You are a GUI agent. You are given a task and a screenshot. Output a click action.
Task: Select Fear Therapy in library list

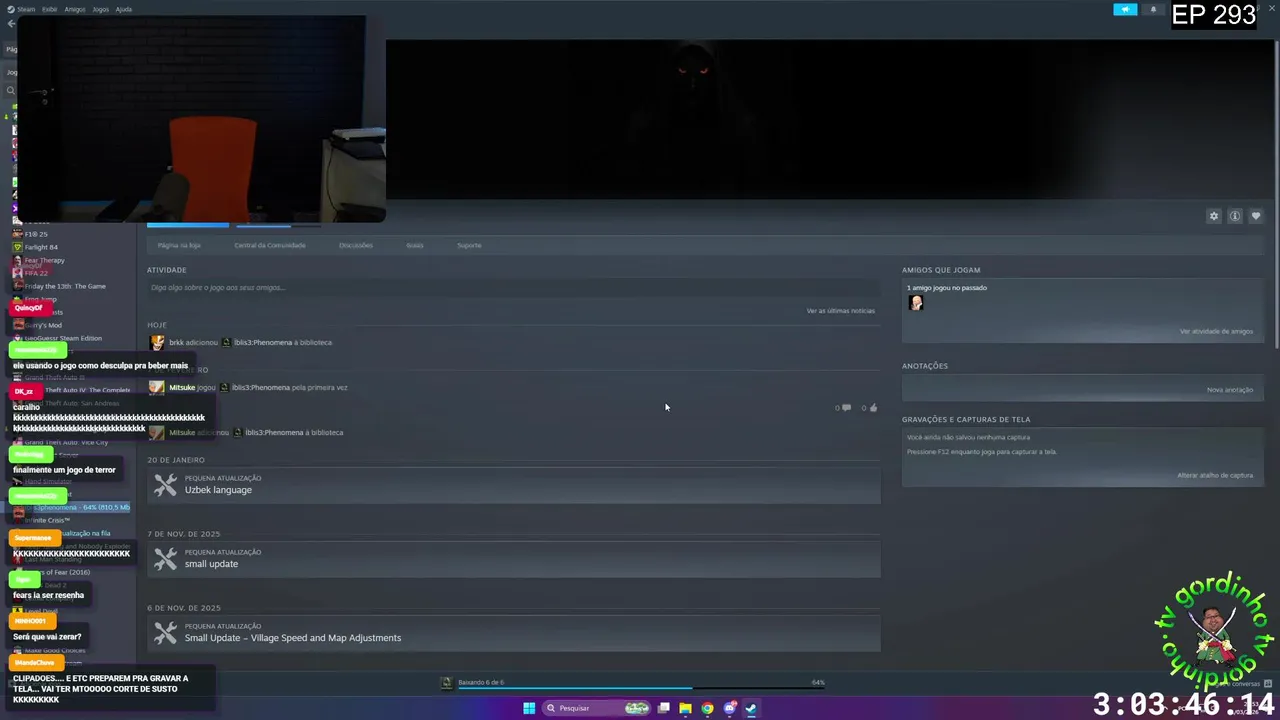point(44,260)
